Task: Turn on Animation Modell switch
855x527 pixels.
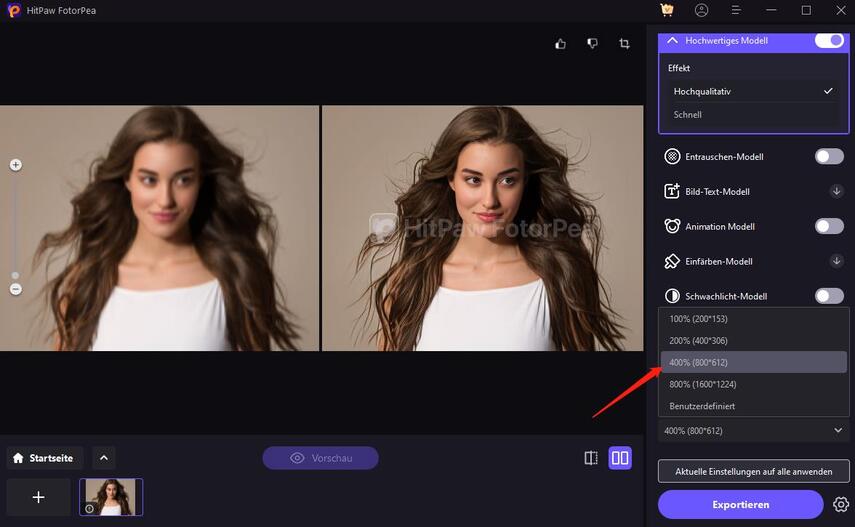Action: click(829, 226)
